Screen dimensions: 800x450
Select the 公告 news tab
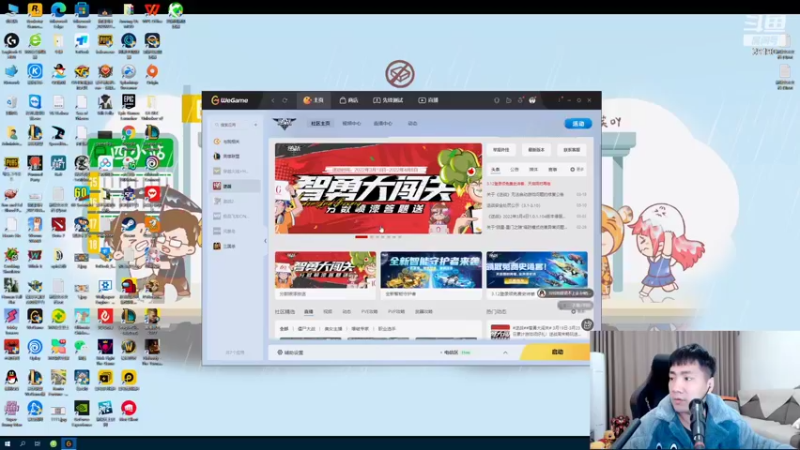click(x=514, y=169)
